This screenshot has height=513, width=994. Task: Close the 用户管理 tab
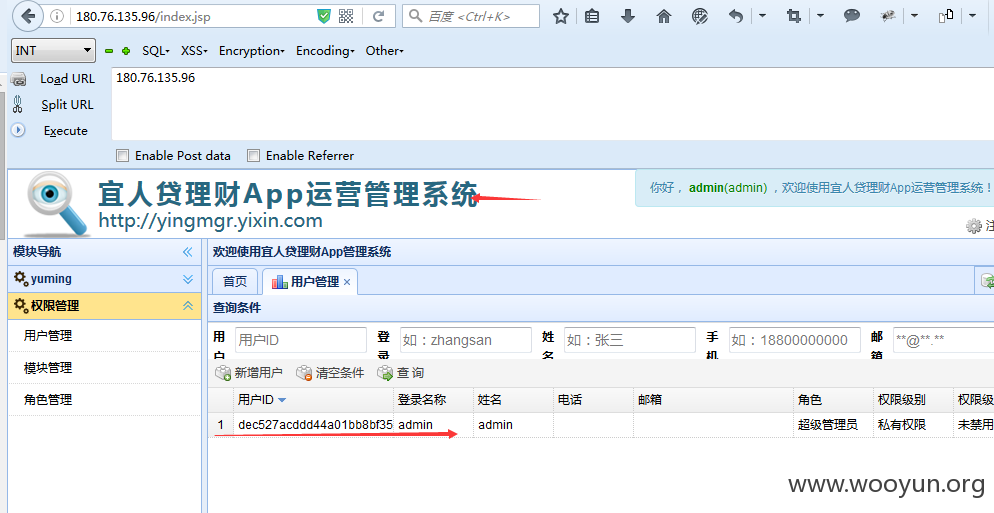point(347,282)
